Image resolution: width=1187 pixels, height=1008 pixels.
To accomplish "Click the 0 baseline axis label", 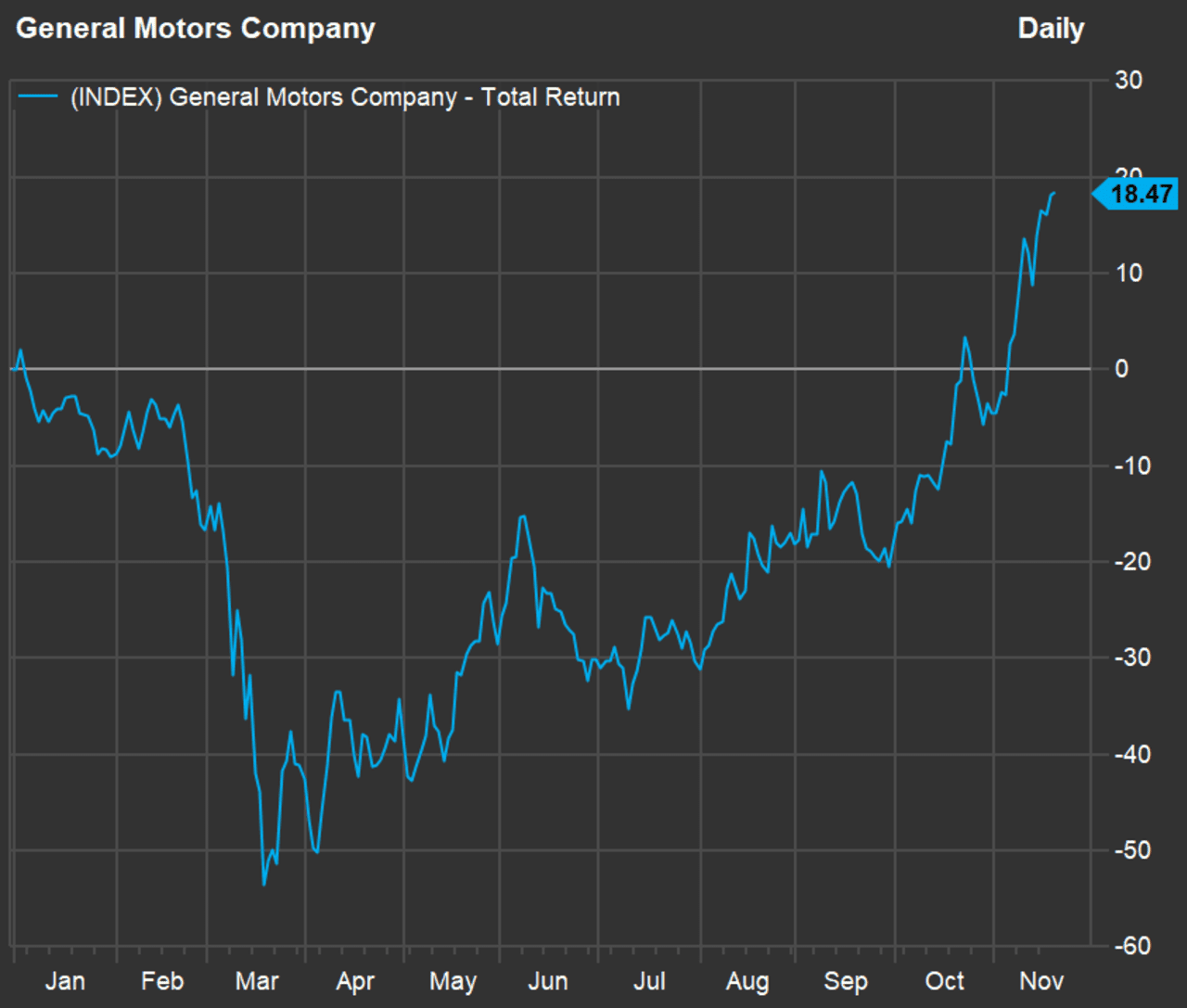I will click(x=1122, y=369).
